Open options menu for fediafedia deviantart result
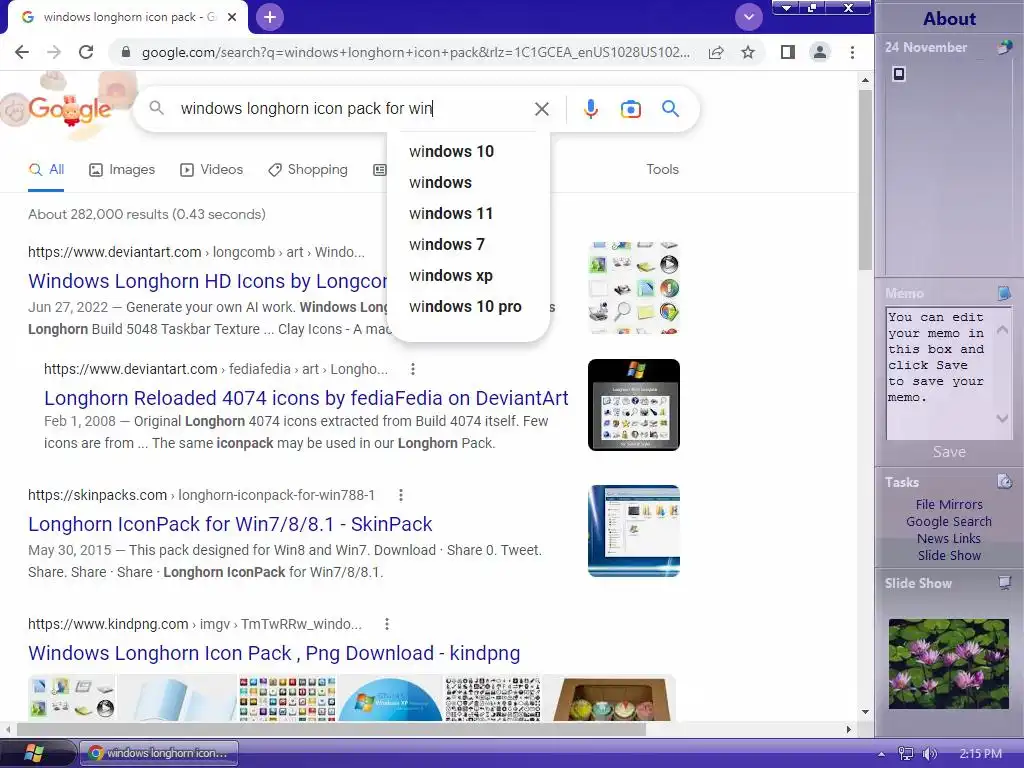1024x768 pixels. click(x=413, y=370)
